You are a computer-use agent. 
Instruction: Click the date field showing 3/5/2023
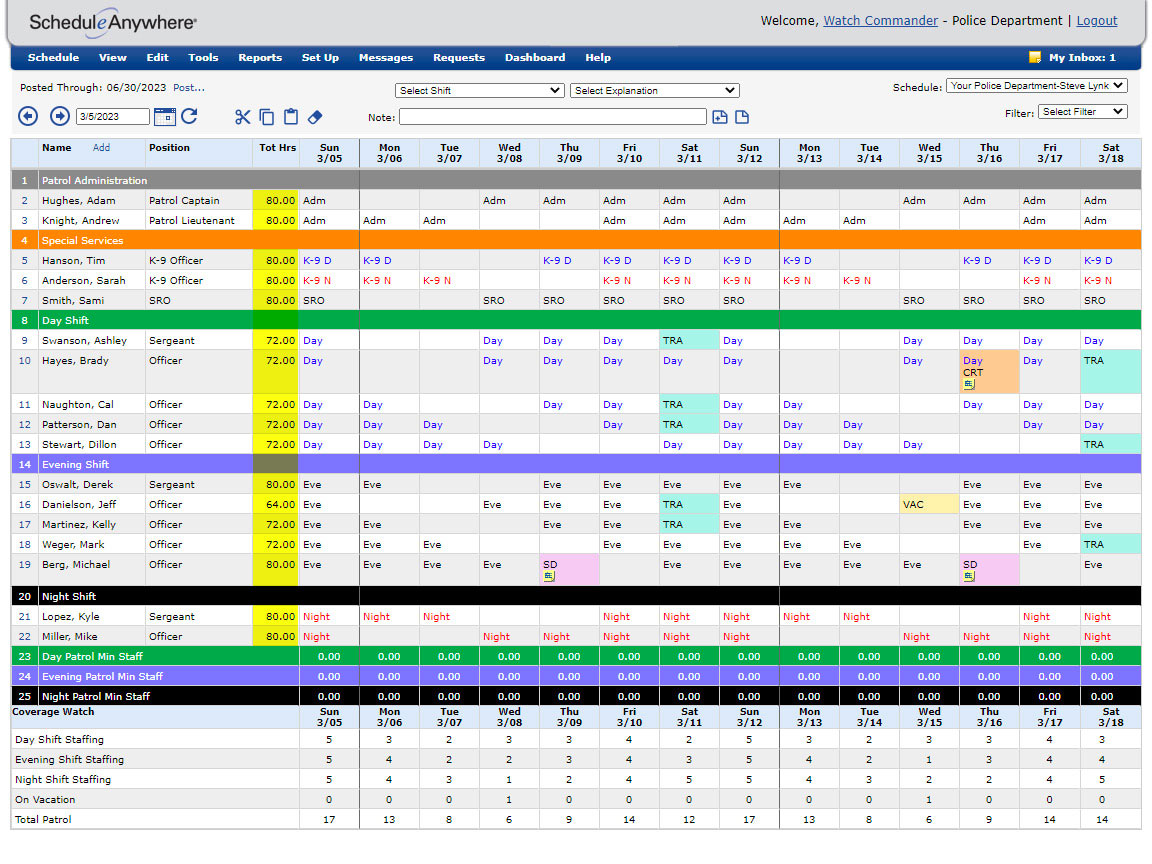[113, 117]
